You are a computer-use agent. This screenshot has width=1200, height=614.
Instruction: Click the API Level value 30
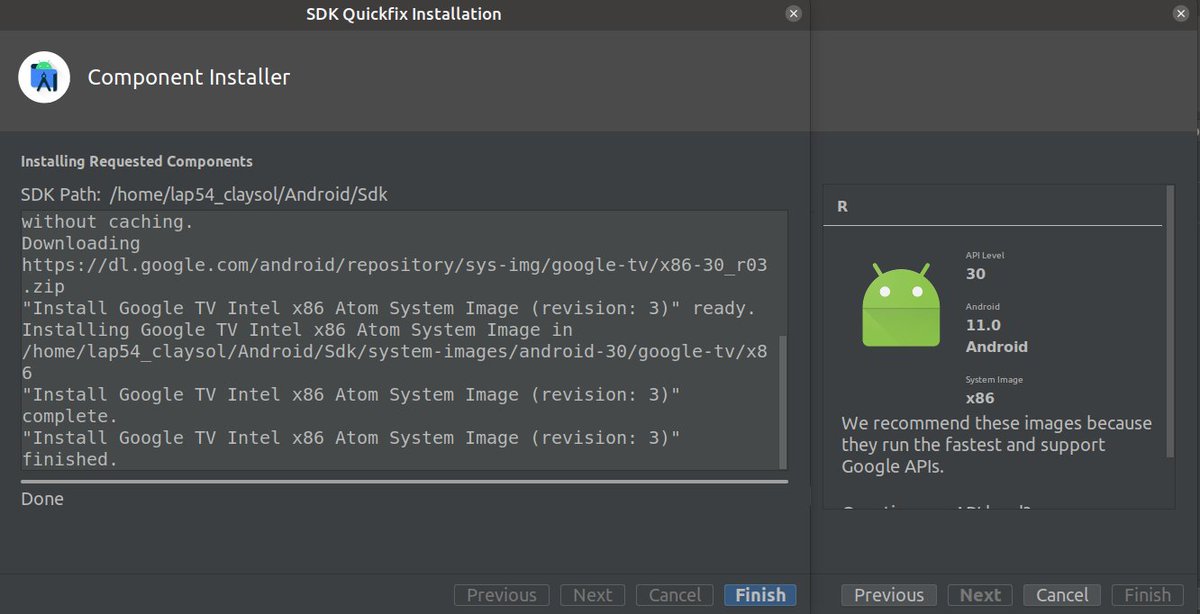click(x=975, y=273)
